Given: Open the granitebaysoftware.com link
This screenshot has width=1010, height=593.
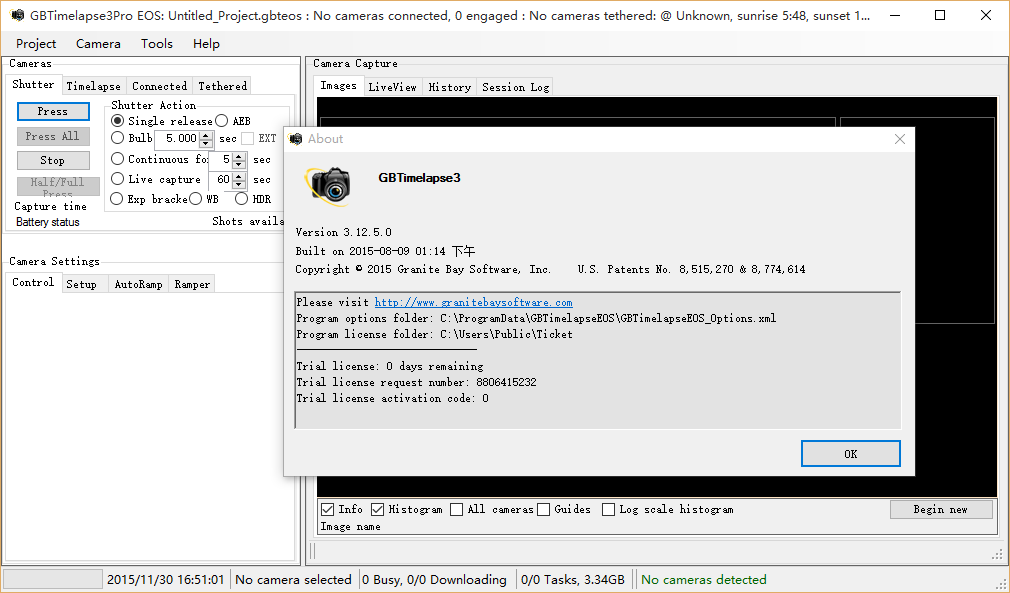Looking at the screenshot, I should 473,303.
